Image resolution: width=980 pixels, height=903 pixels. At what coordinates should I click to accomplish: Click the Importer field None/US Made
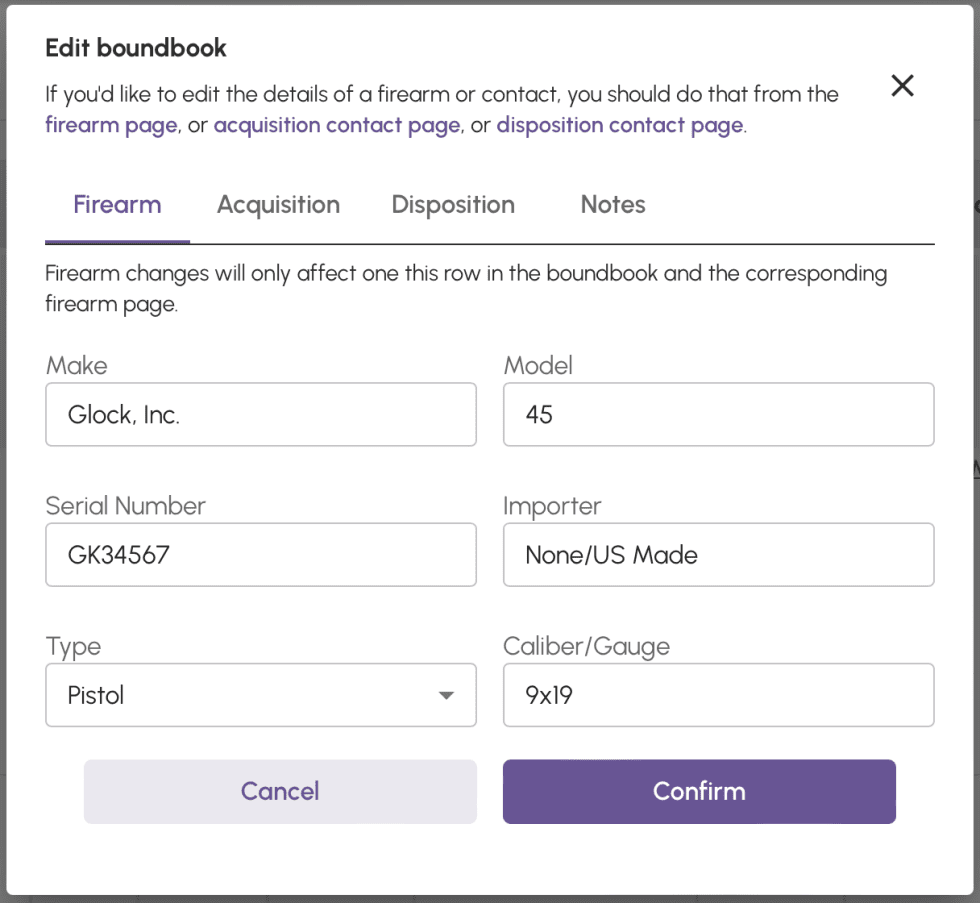point(718,554)
